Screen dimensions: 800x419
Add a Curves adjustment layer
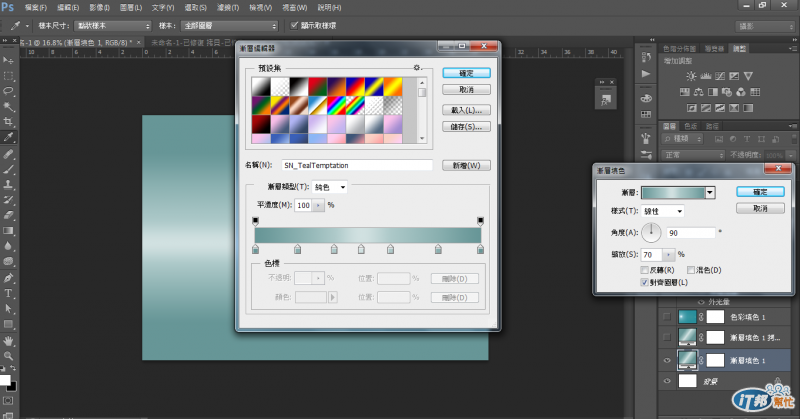click(720, 76)
